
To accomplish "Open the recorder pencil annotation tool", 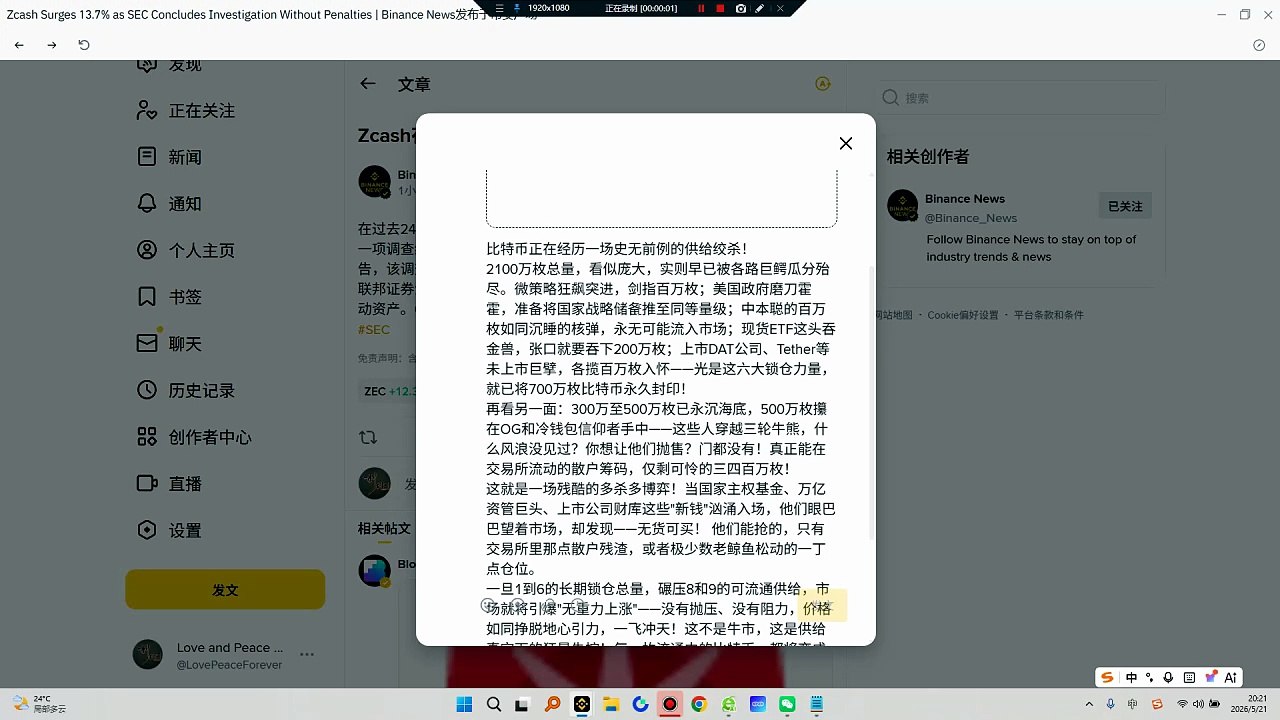I will (x=760, y=8).
